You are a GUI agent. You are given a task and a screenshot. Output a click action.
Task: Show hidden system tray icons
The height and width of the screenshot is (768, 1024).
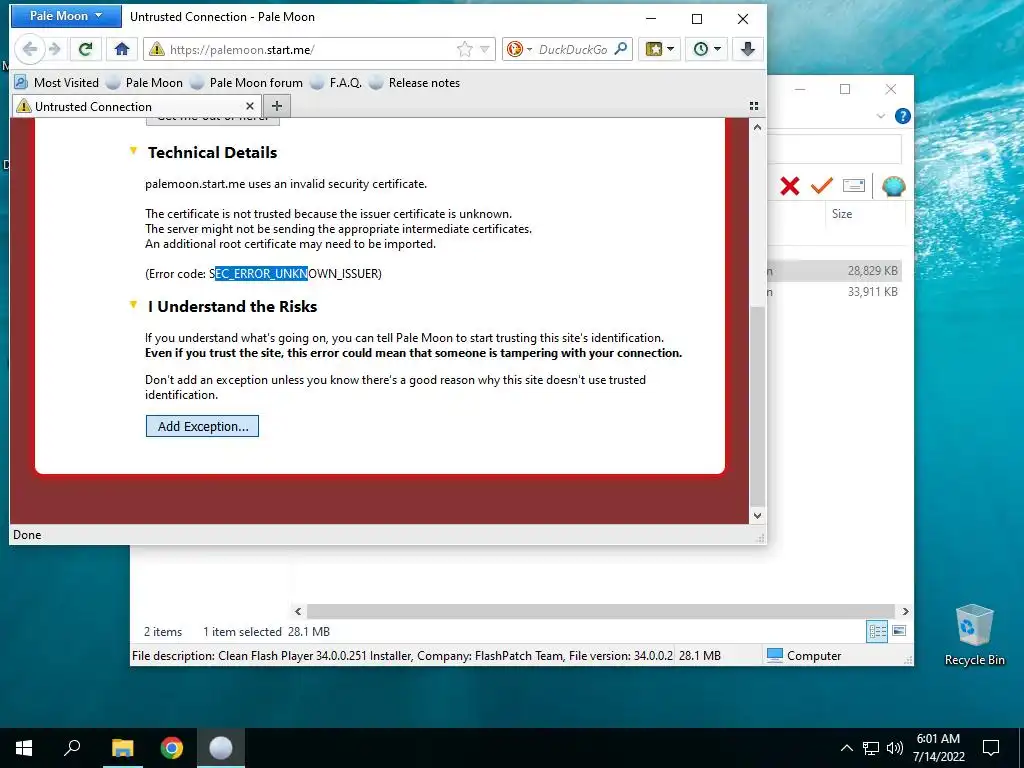846,748
